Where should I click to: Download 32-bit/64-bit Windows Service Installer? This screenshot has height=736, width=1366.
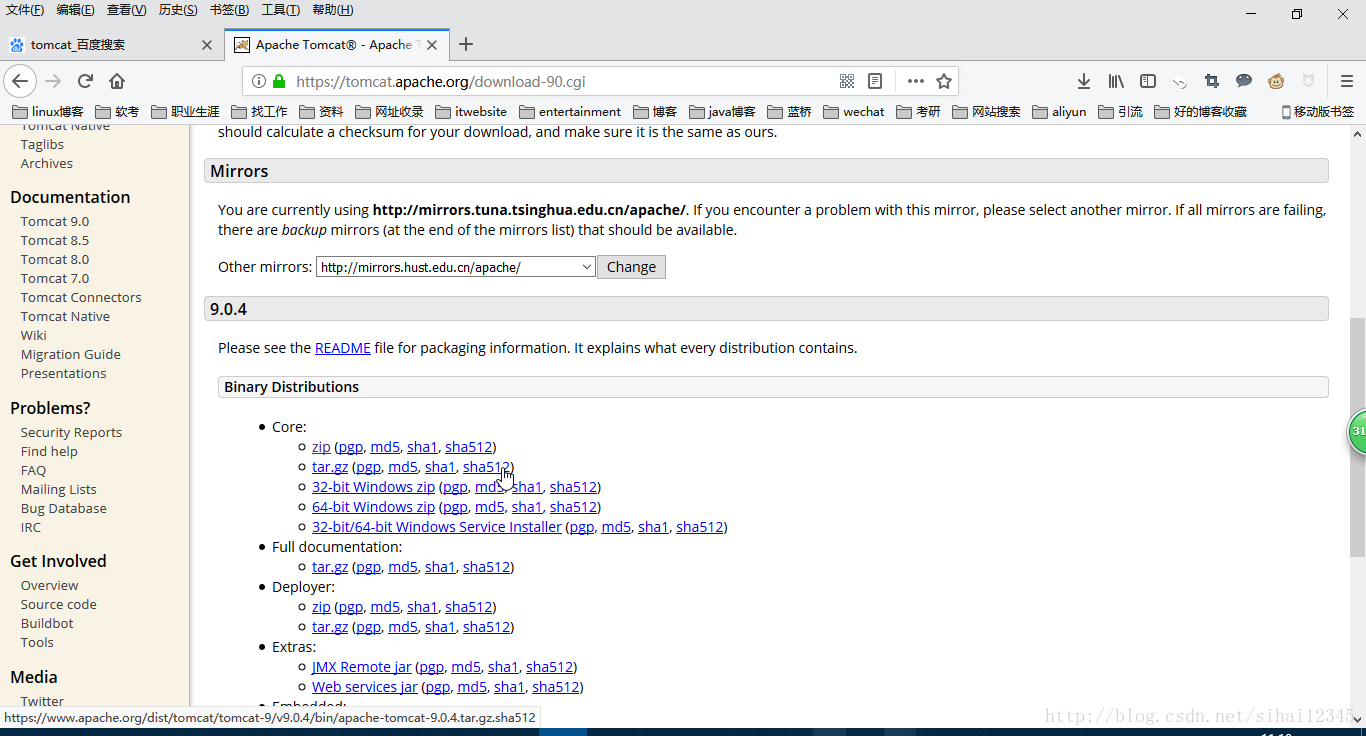click(x=437, y=527)
